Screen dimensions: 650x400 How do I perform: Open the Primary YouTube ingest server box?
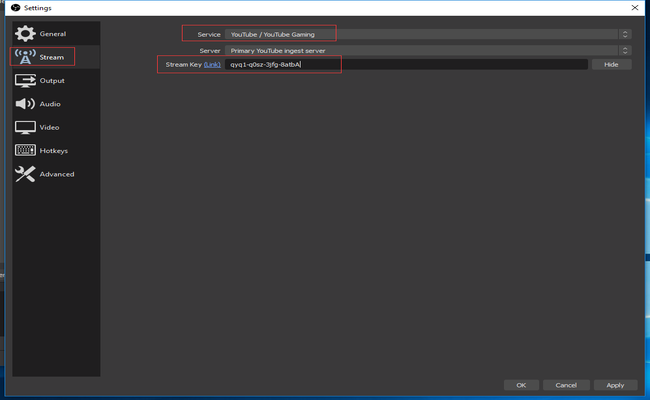click(420, 50)
